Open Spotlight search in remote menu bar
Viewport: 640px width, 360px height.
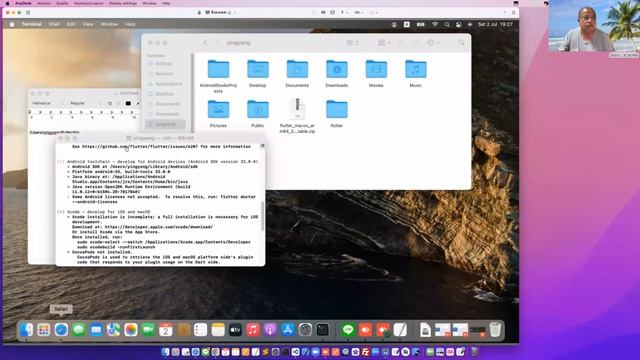click(x=447, y=24)
